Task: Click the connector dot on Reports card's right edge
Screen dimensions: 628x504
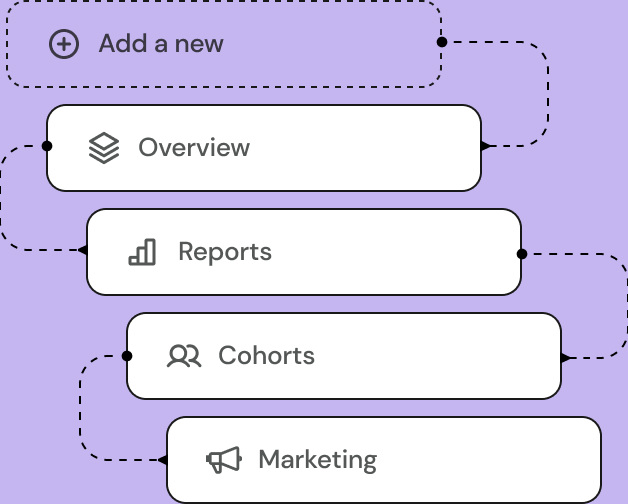Action: pos(521,254)
